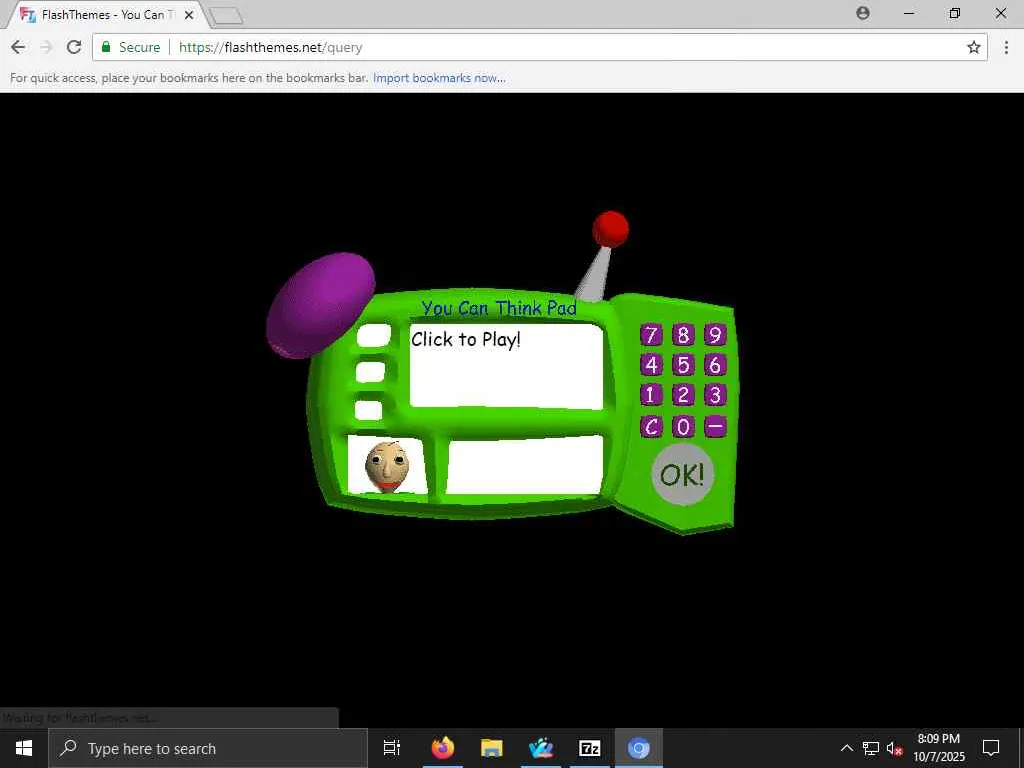
Task: Click the answer field beside Baldi's face
Action: (524, 465)
